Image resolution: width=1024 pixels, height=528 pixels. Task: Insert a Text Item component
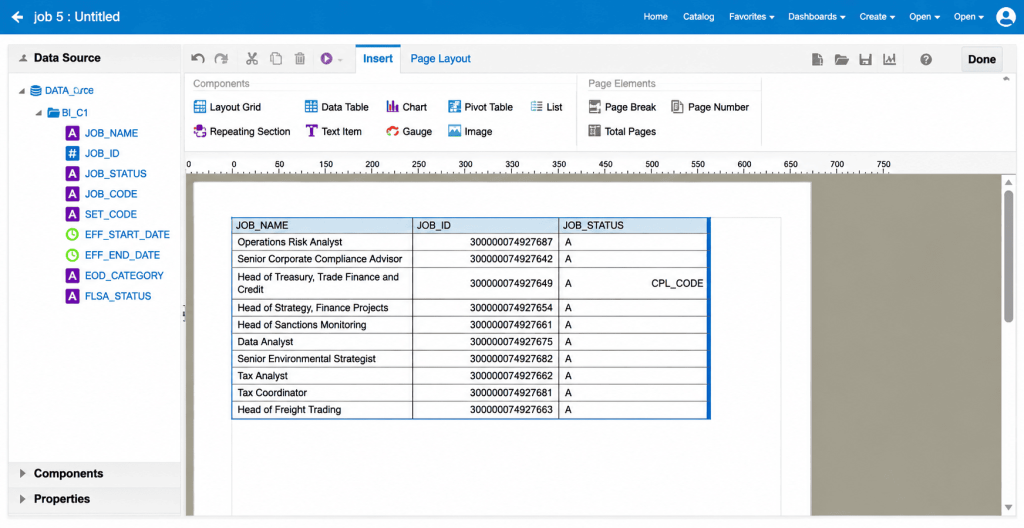click(333, 131)
